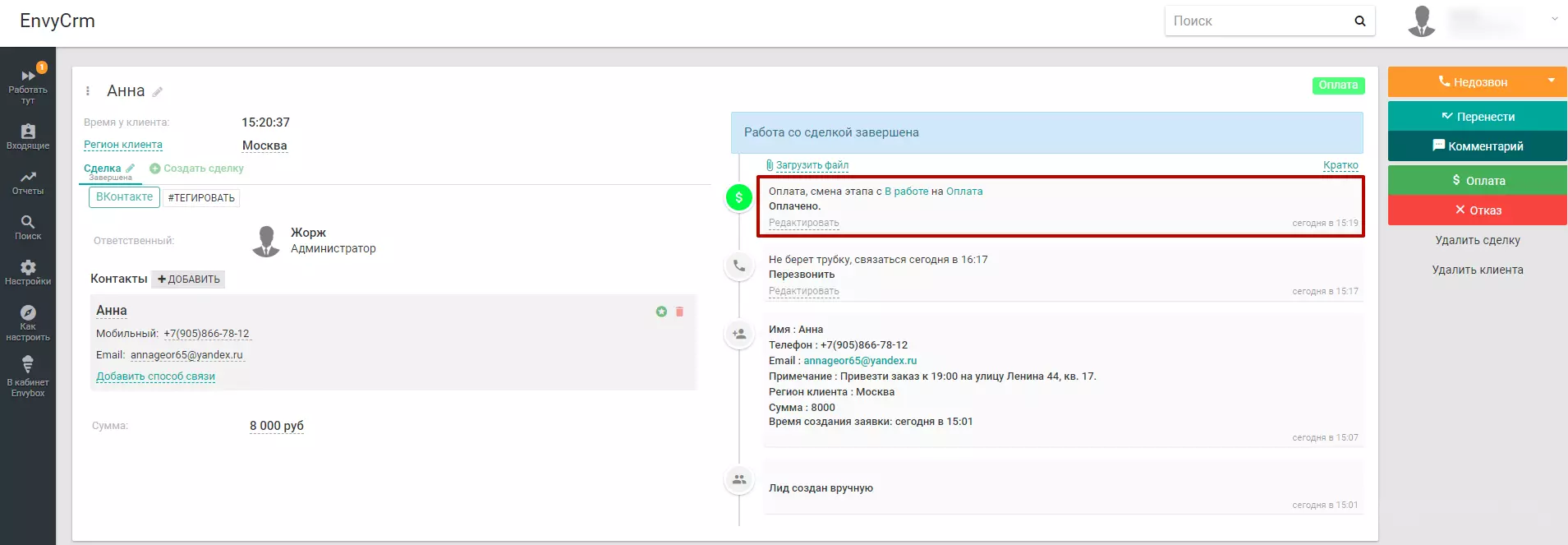Viewport: 1568px width, 545px height.
Task: Click the add-person timeline icon
Action: 739,335
